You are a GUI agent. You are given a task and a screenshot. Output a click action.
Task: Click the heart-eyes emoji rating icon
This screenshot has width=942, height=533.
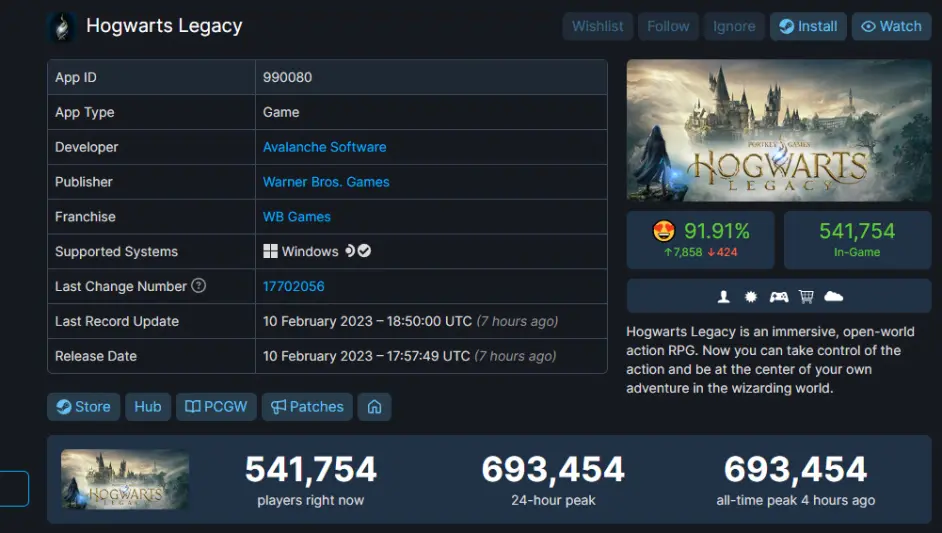[664, 231]
